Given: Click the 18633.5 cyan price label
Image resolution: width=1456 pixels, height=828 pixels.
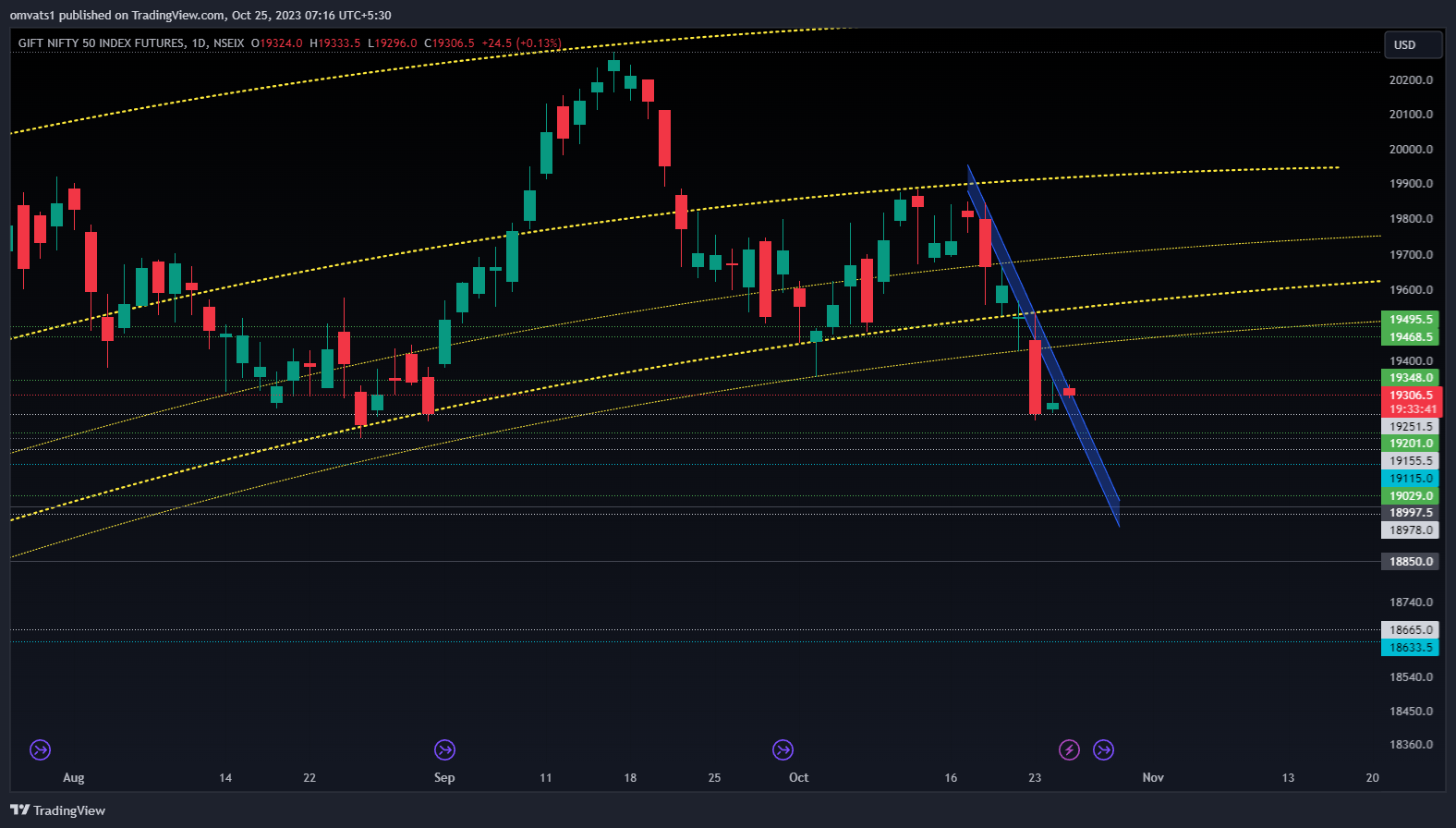Looking at the screenshot, I should (x=1410, y=648).
